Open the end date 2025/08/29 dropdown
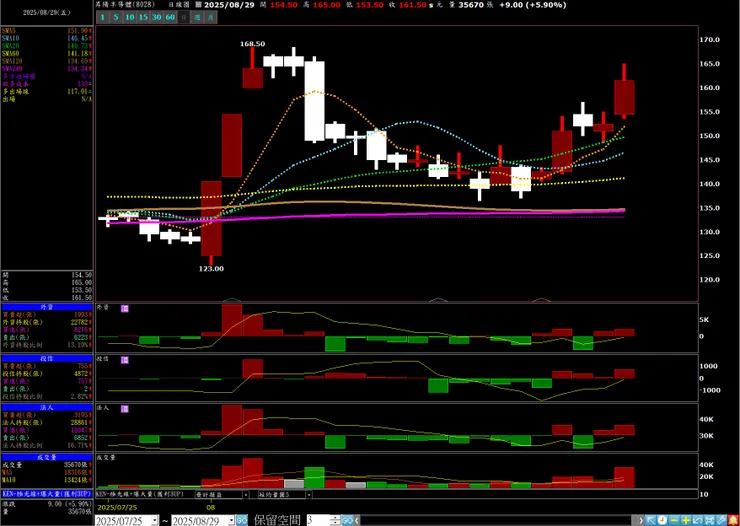The height and width of the screenshot is (526, 740). [x=231, y=520]
